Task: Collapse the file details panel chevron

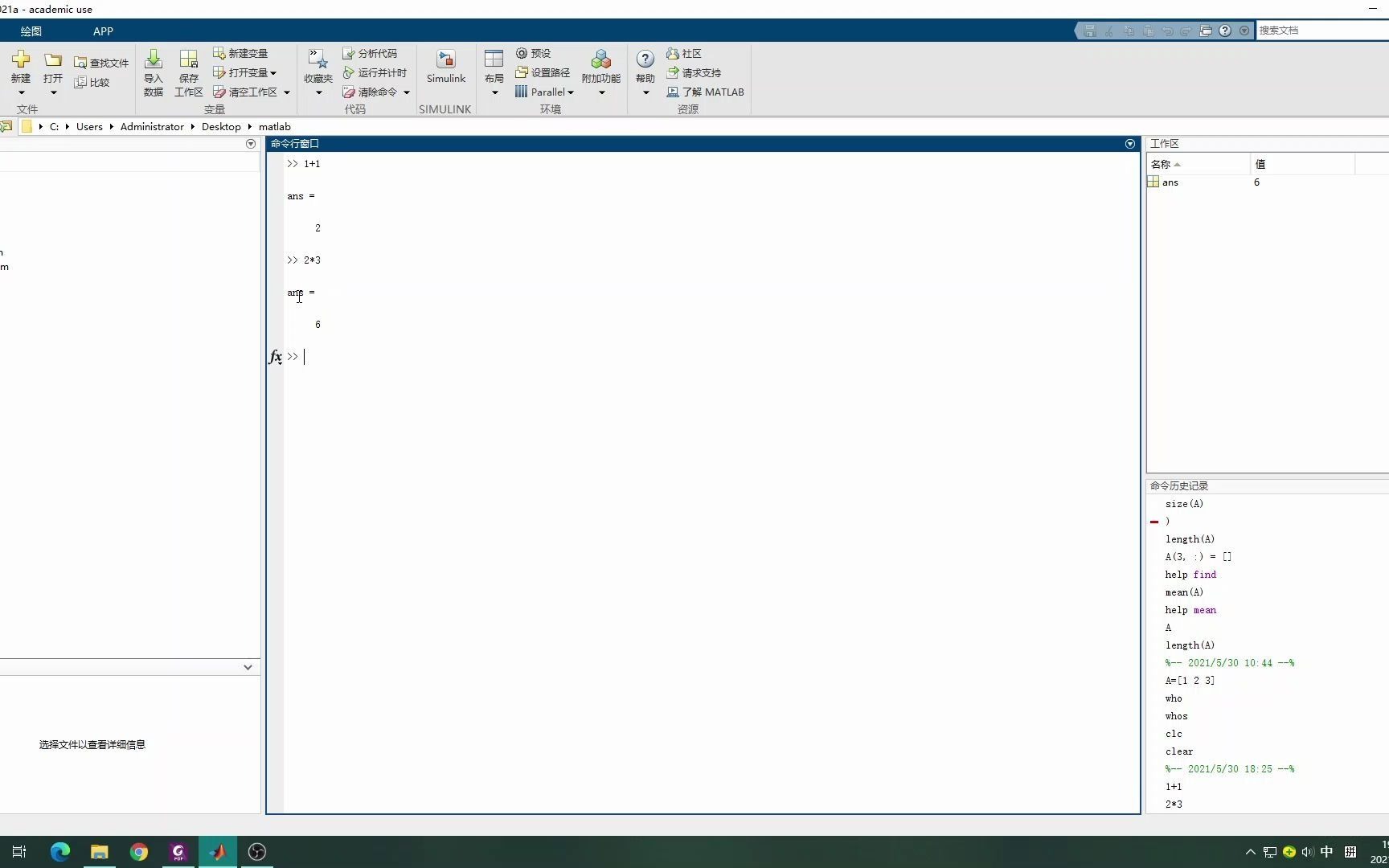Action: (248, 667)
